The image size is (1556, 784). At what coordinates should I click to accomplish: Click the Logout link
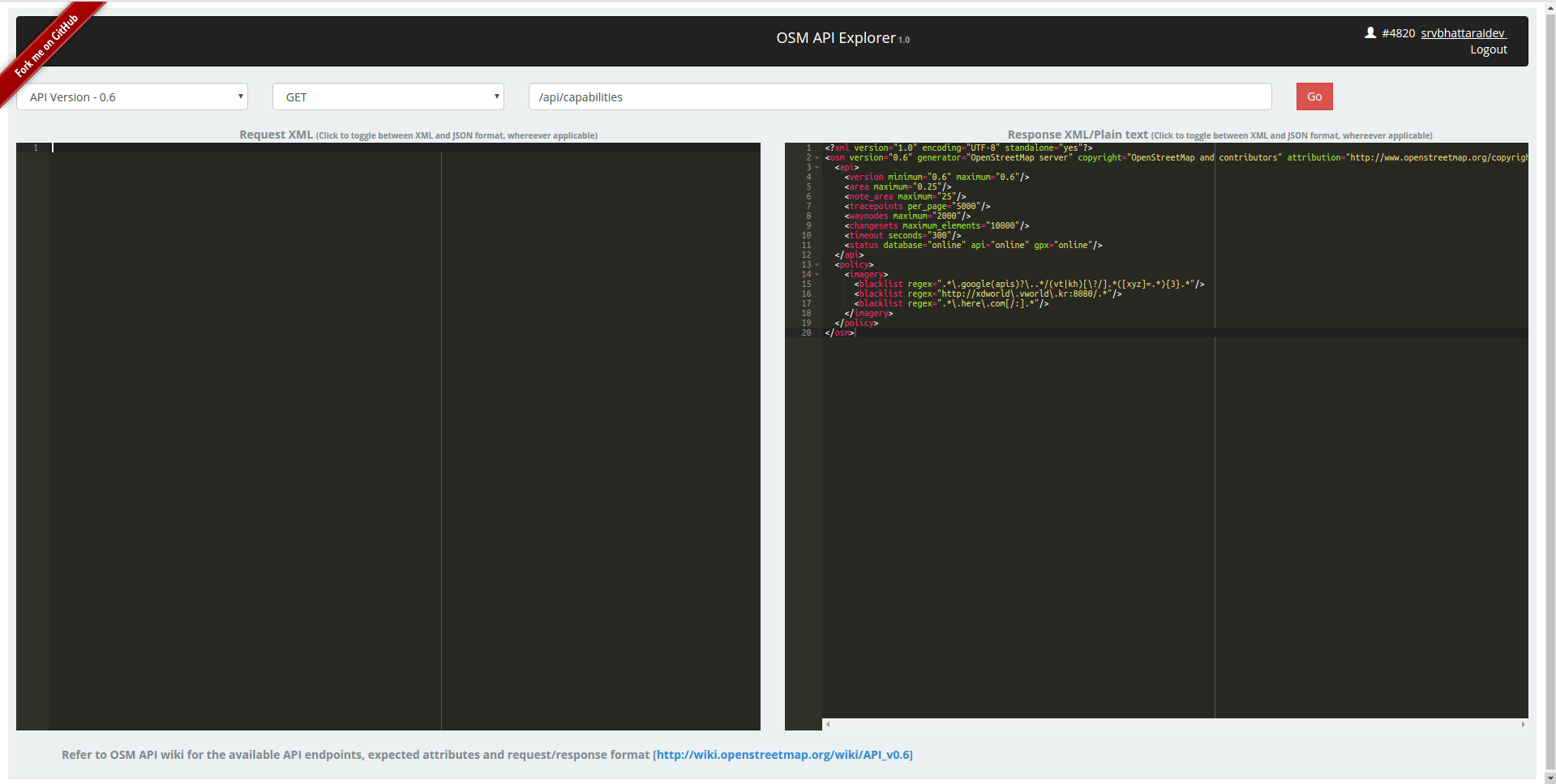(1489, 49)
